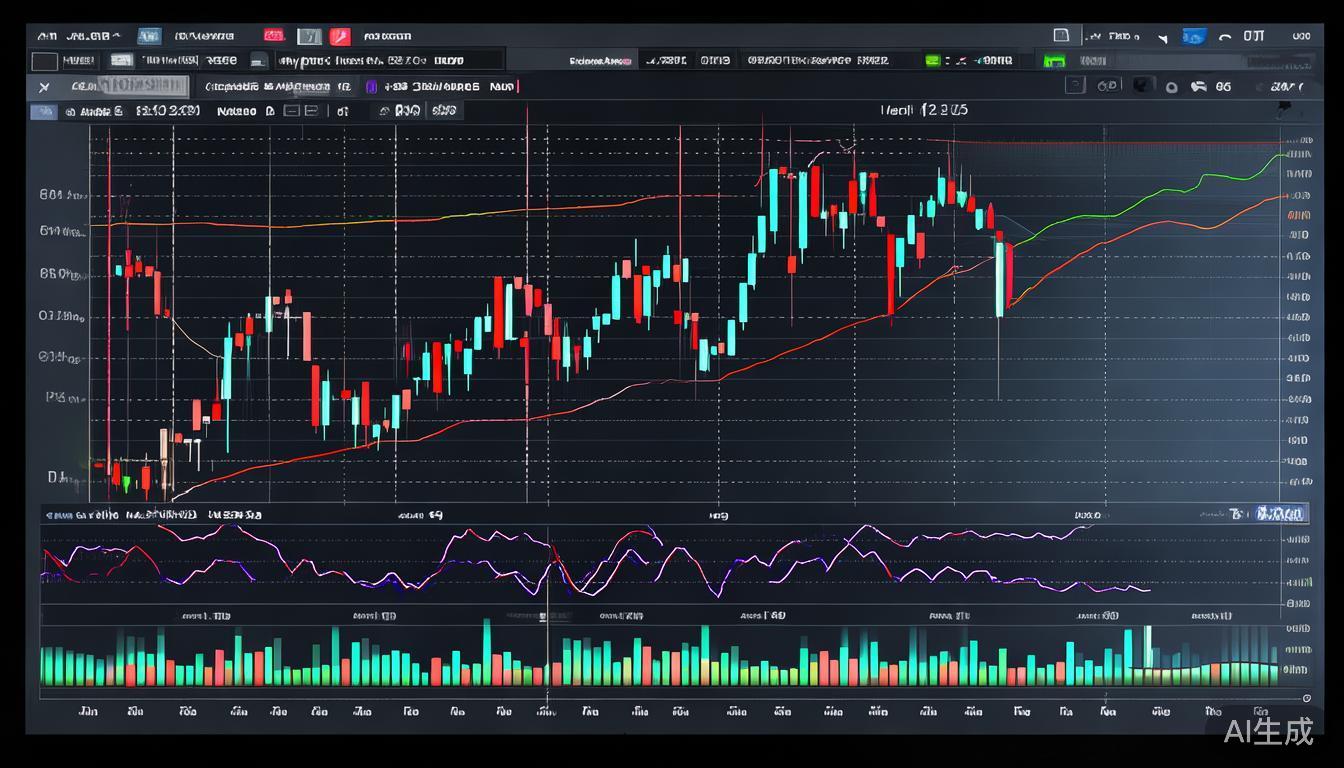The width and height of the screenshot is (1344, 768).
Task: Click the highlighted value label right of oscillator header
Action: [1280, 514]
